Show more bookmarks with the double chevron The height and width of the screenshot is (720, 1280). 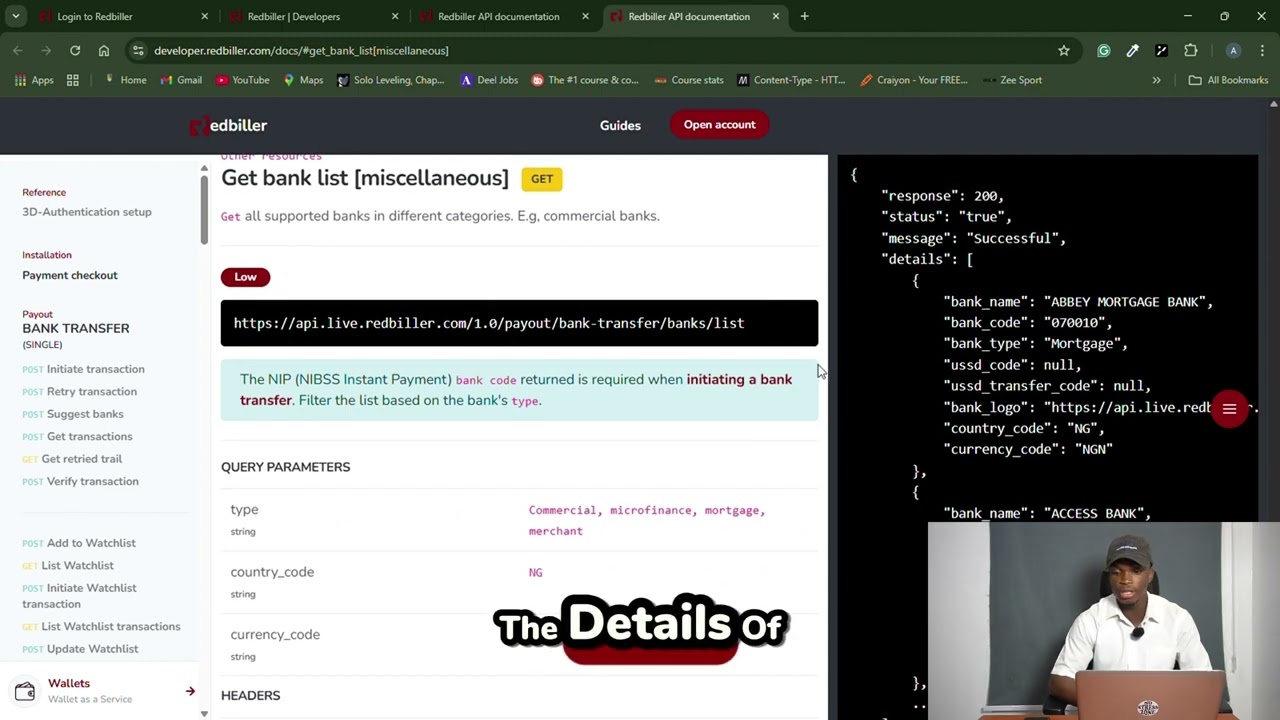point(1157,80)
